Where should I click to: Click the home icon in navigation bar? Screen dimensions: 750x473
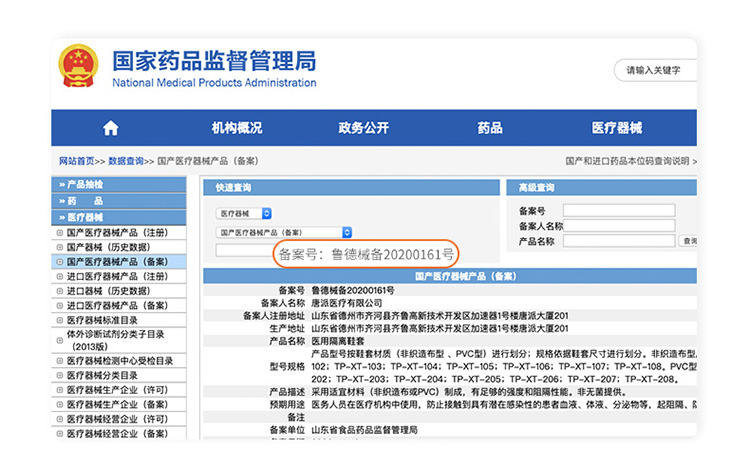[x=110, y=128]
